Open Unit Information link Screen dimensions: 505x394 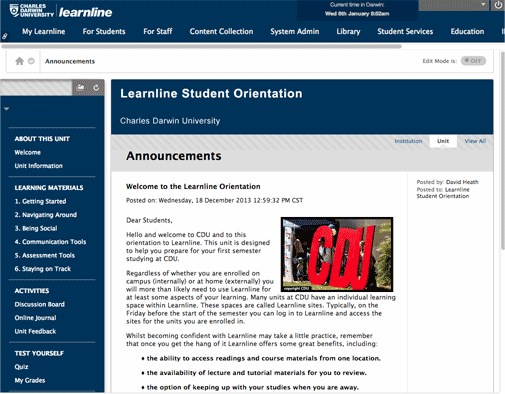click(x=39, y=166)
